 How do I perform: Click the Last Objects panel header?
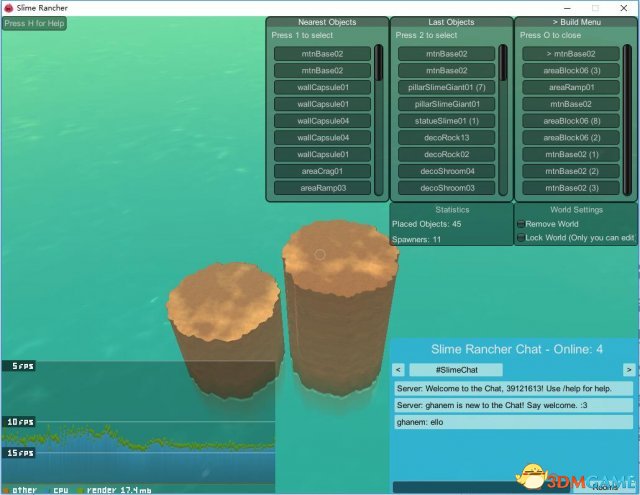coord(451,22)
